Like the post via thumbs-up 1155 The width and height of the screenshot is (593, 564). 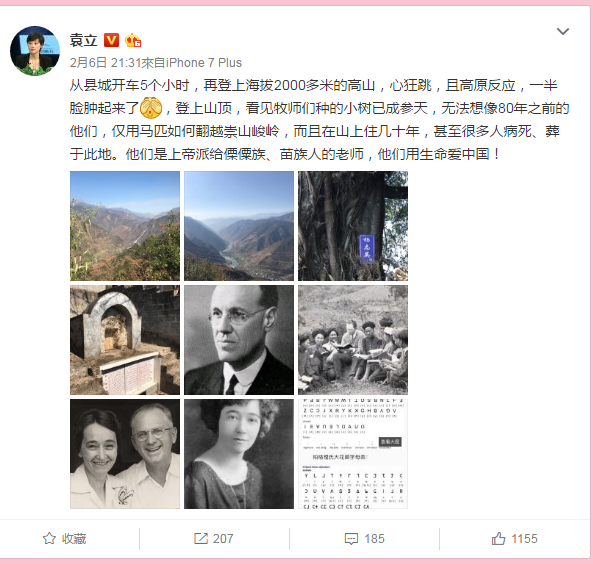point(514,538)
